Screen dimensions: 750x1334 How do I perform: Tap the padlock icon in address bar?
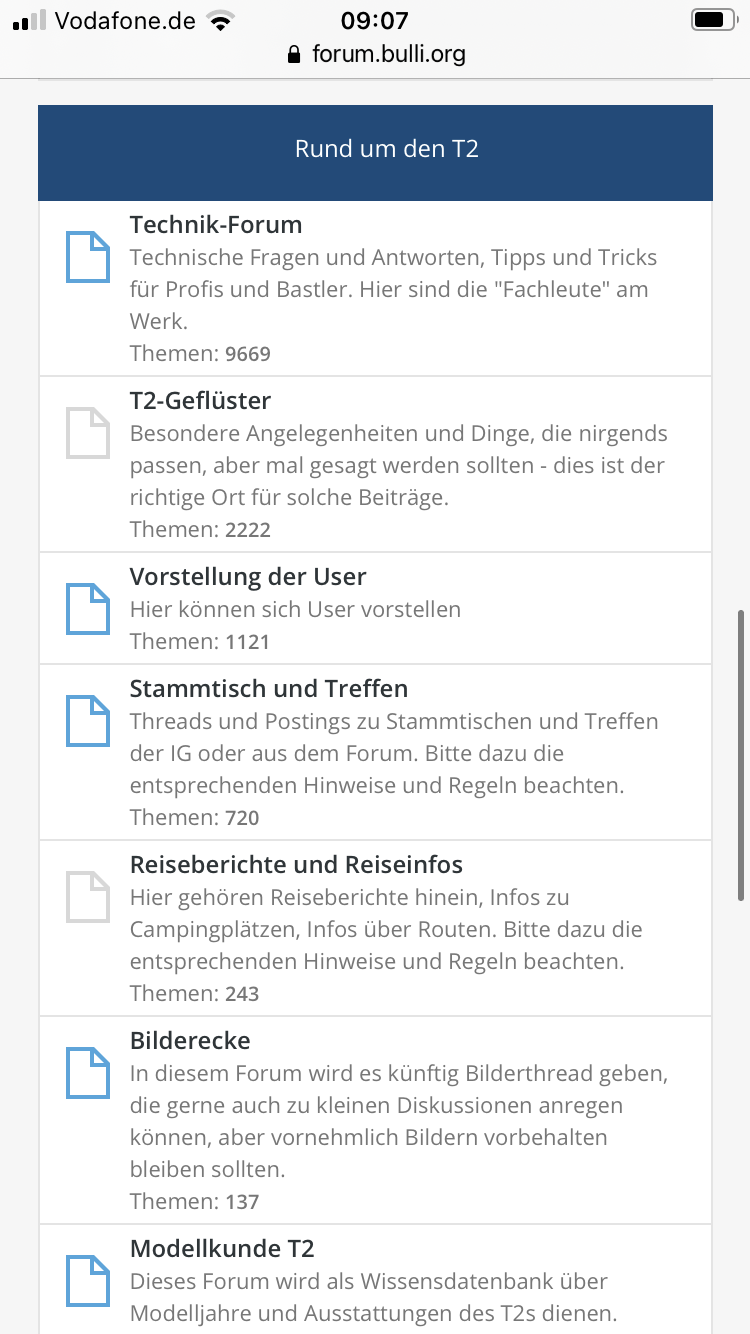click(293, 54)
